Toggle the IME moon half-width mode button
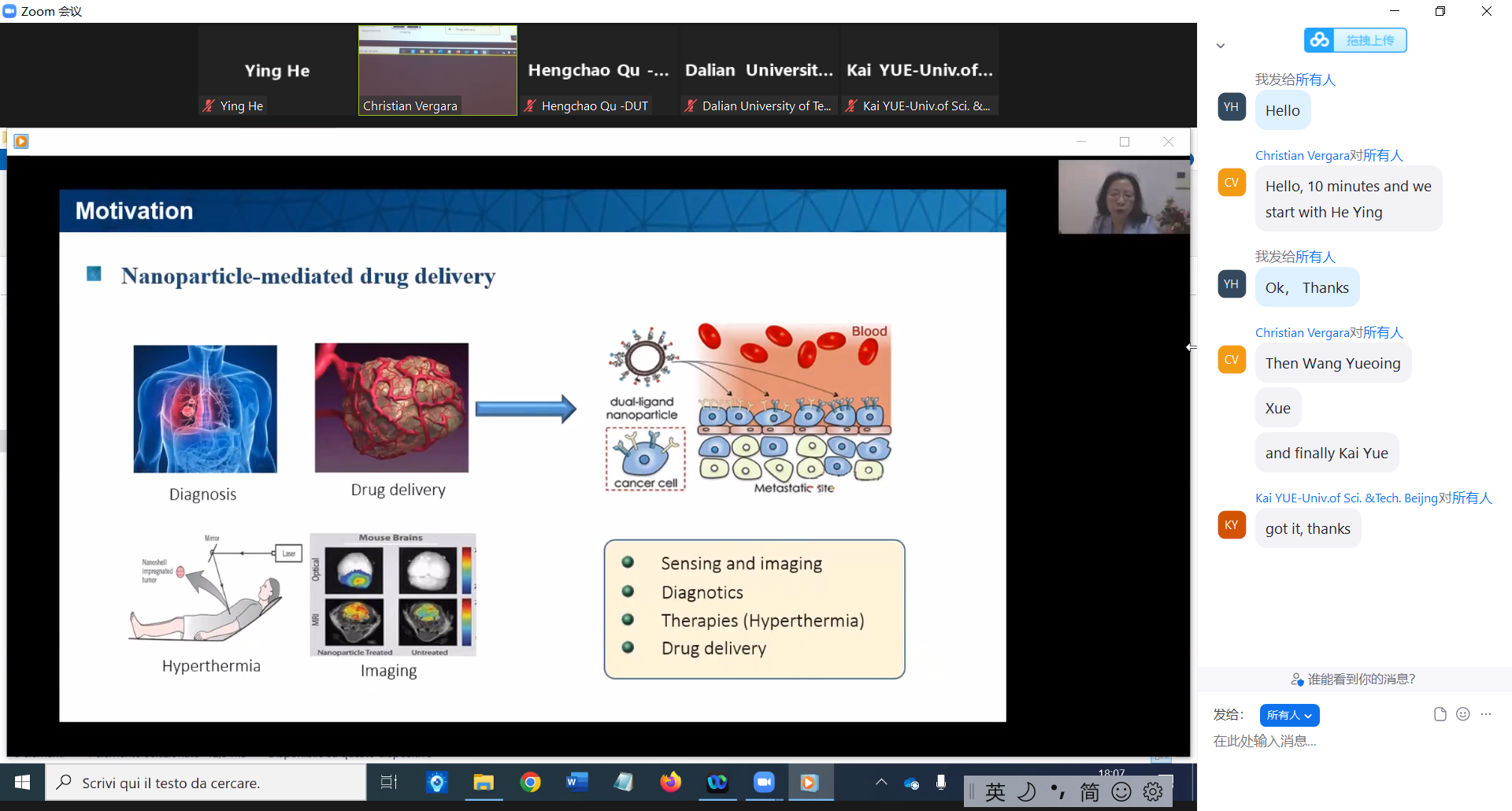Image resolution: width=1512 pixels, height=811 pixels. [1026, 792]
